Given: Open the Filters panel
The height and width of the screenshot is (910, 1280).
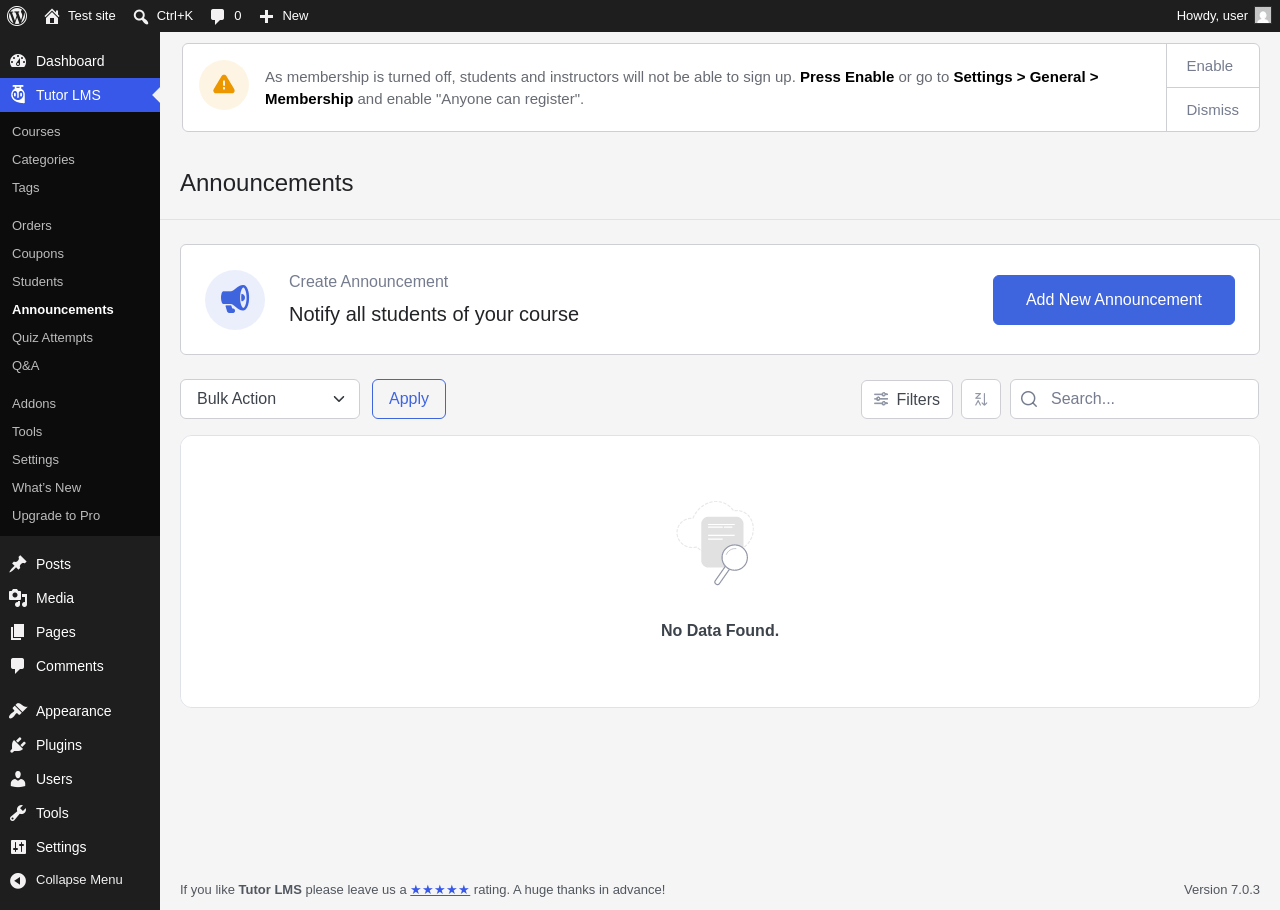Looking at the screenshot, I should point(907,399).
